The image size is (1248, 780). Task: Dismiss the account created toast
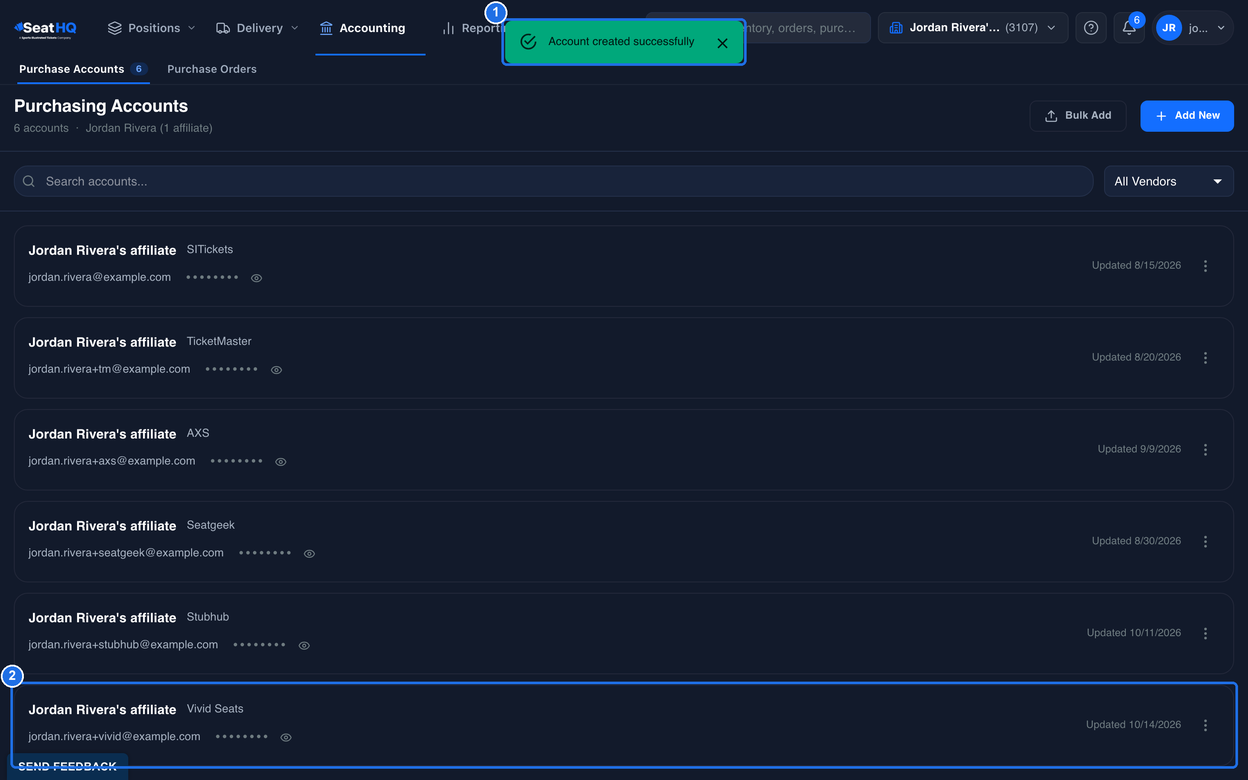[x=722, y=43]
